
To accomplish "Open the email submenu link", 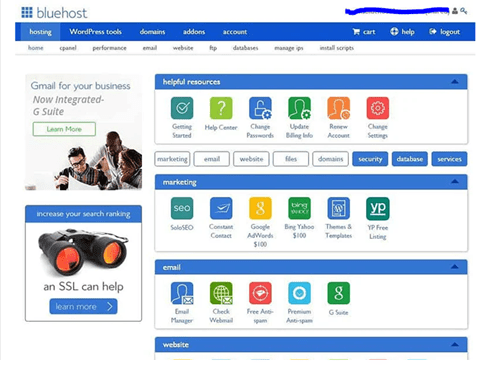I will [150, 48].
